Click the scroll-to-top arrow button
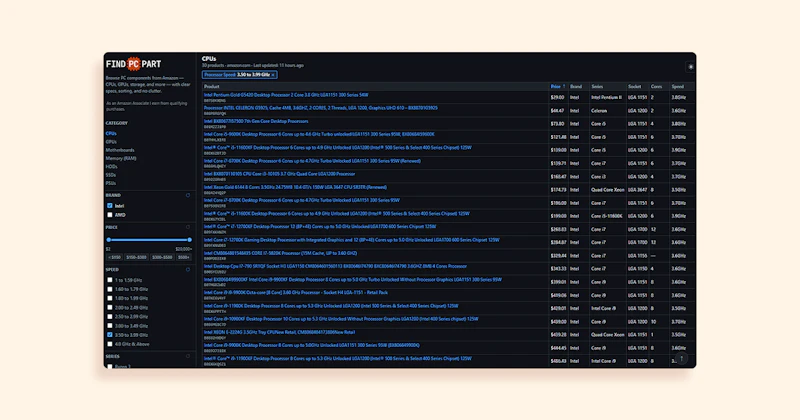Viewport: 800px width, 420px height. (682, 358)
